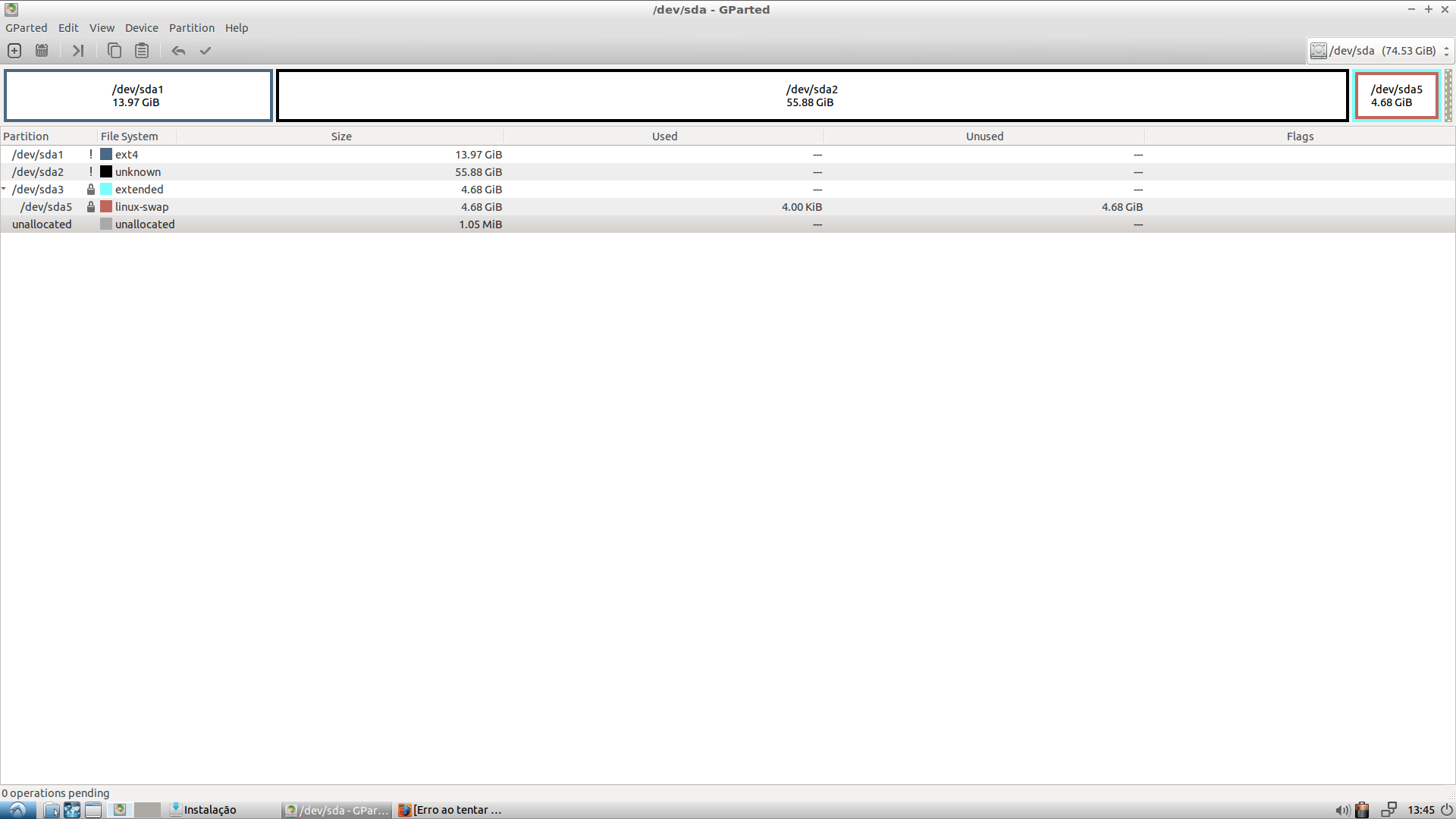Click the volume speaker tray icon

click(1342, 810)
